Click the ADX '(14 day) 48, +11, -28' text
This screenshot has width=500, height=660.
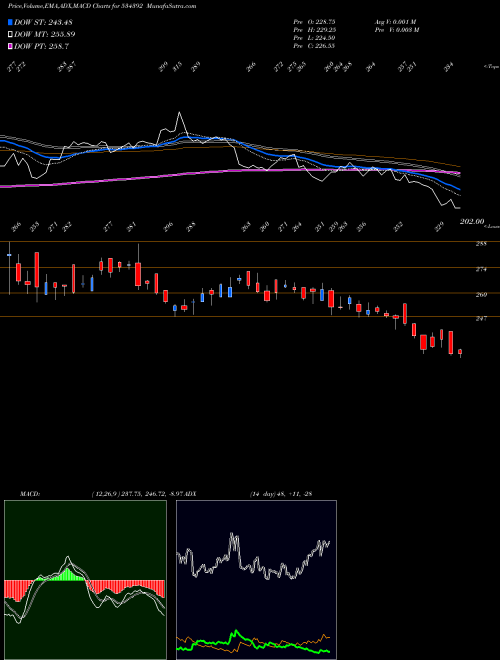281,494
